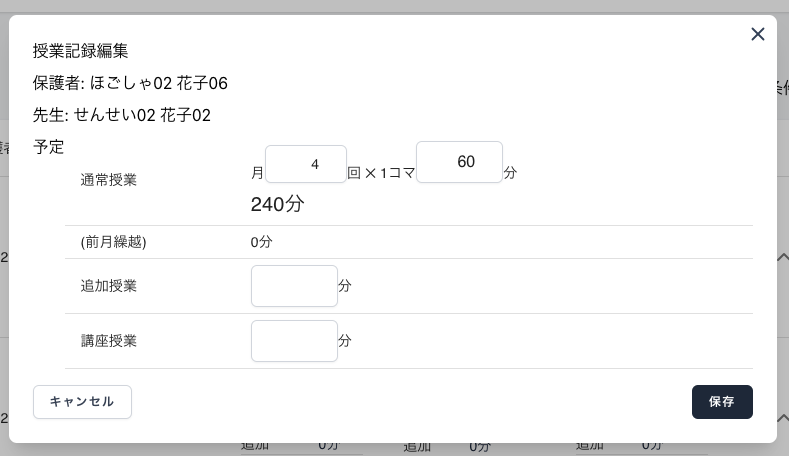Image resolution: width=789 pixels, height=456 pixels.
Task: Click the monthly lesson count field
Action: (306, 164)
